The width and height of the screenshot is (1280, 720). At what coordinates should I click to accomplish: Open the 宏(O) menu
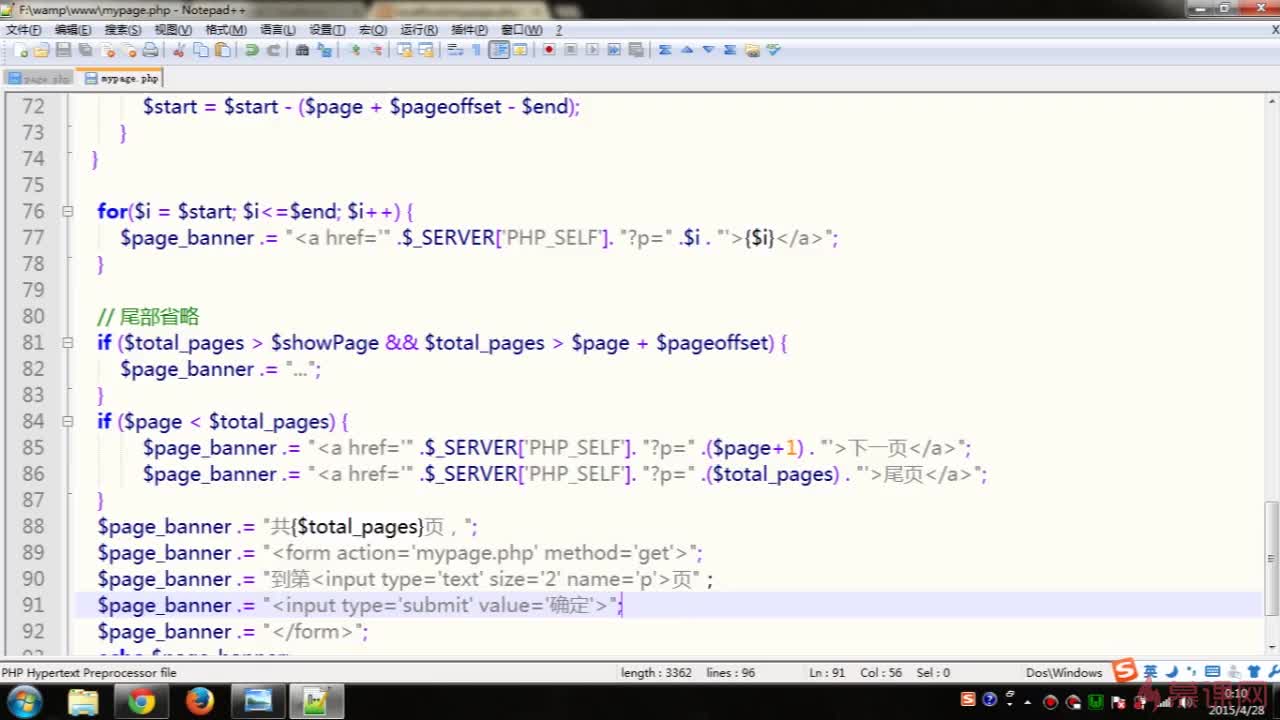coord(373,30)
